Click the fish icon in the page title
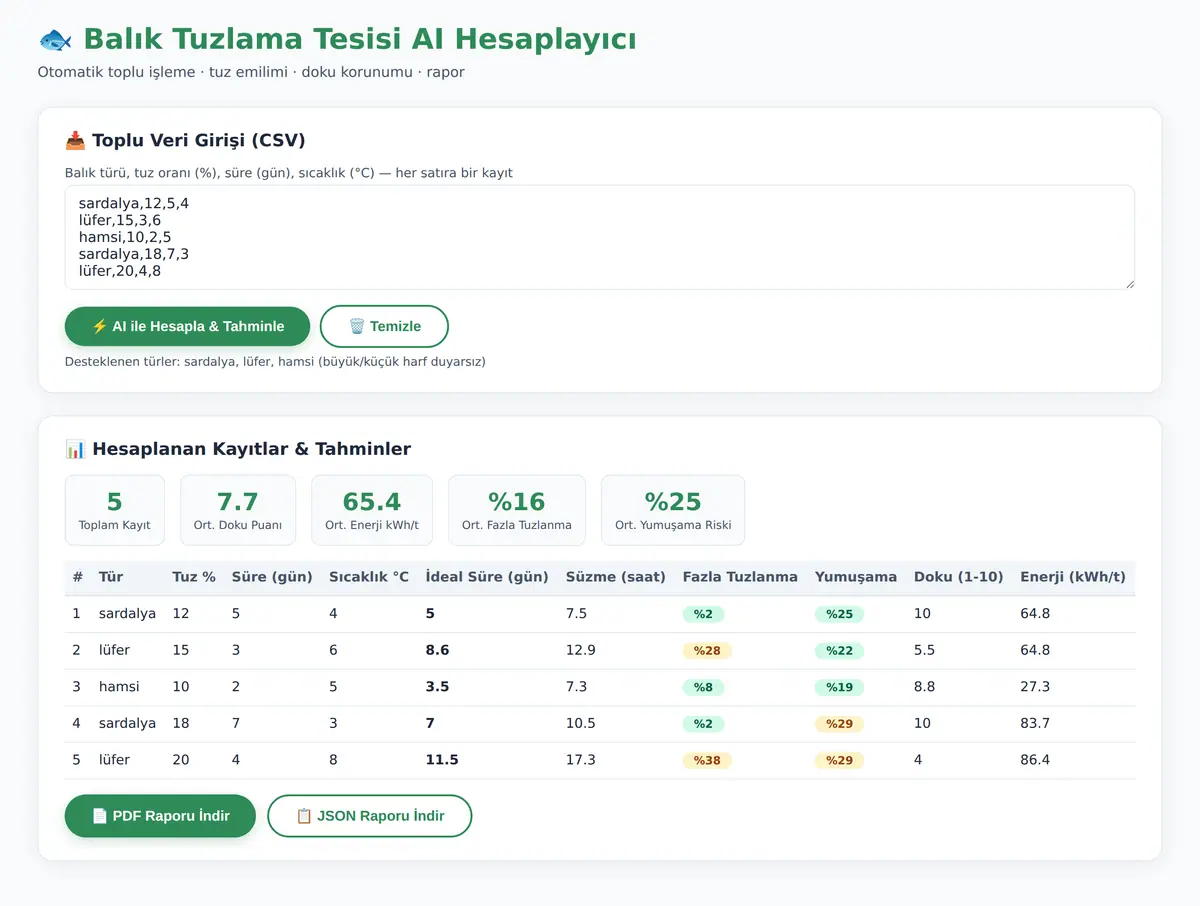Image resolution: width=1200 pixels, height=906 pixels. click(x=55, y=39)
